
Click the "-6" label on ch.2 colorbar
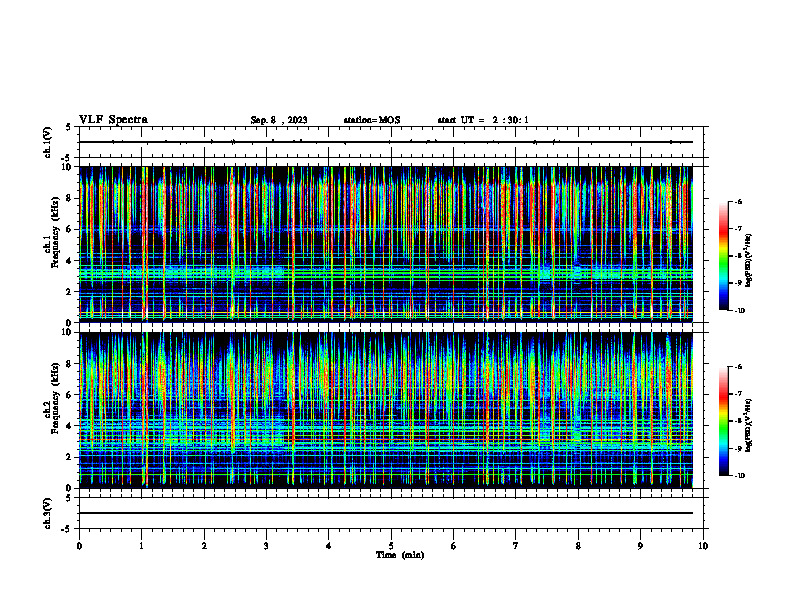coord(739,367)
